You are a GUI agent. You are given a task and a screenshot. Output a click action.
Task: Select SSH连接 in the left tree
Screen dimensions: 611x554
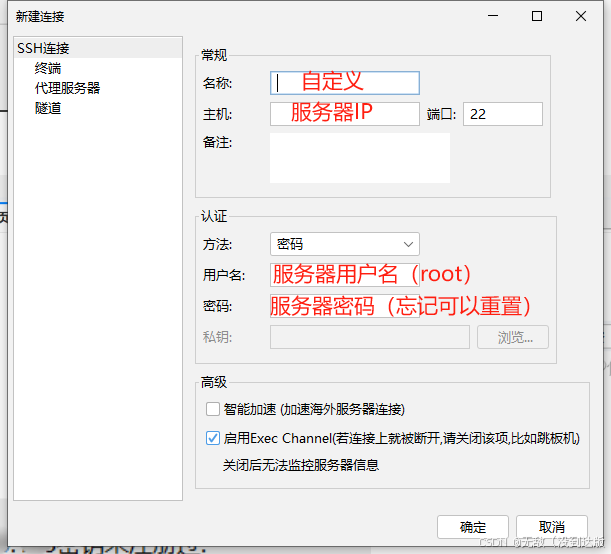[x=43, y=48]
